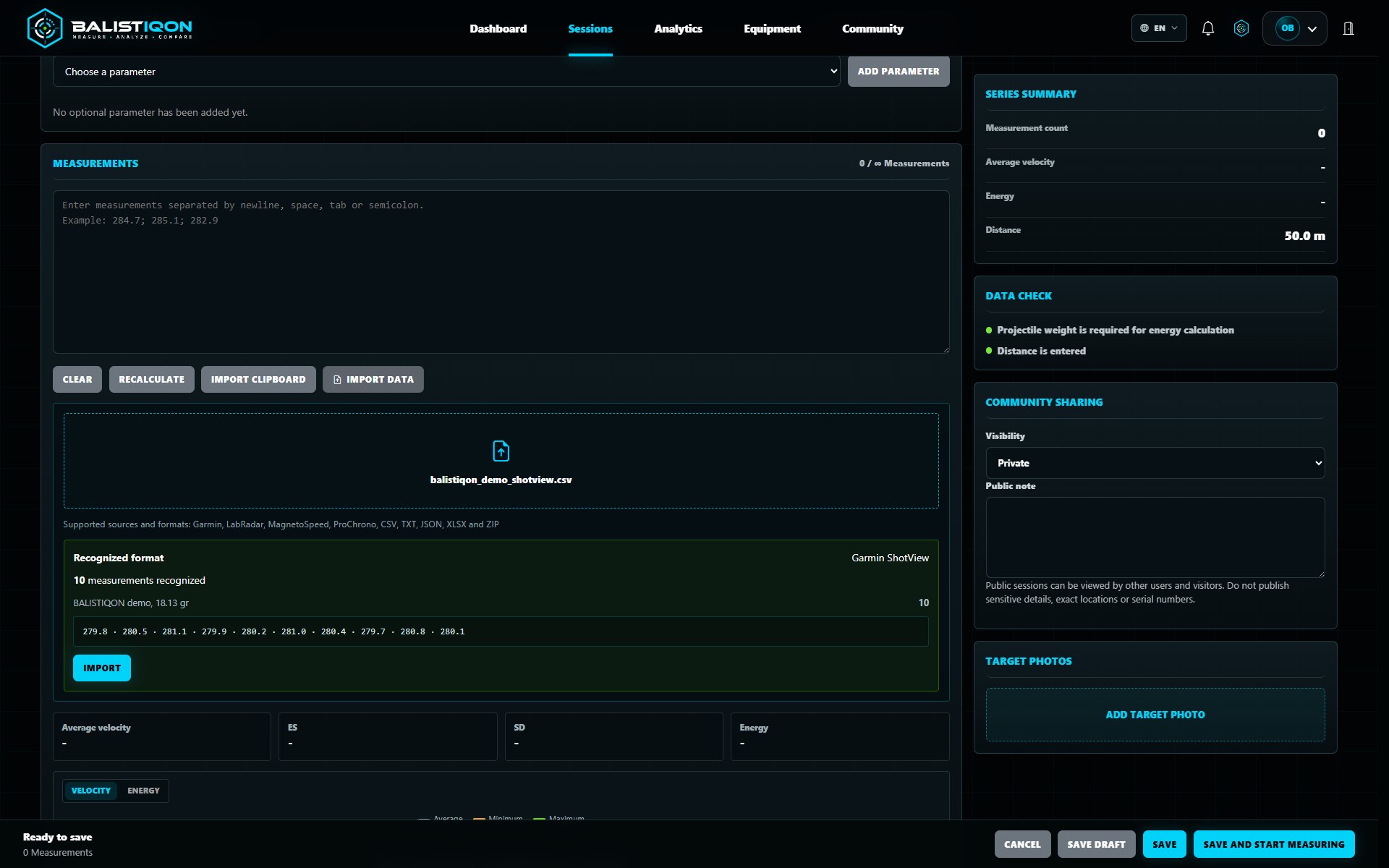Click Add Parameter button
Image resolution: width=1389 pixels, height=868 pixels.
pyautogui.click(x=899, y=71)
